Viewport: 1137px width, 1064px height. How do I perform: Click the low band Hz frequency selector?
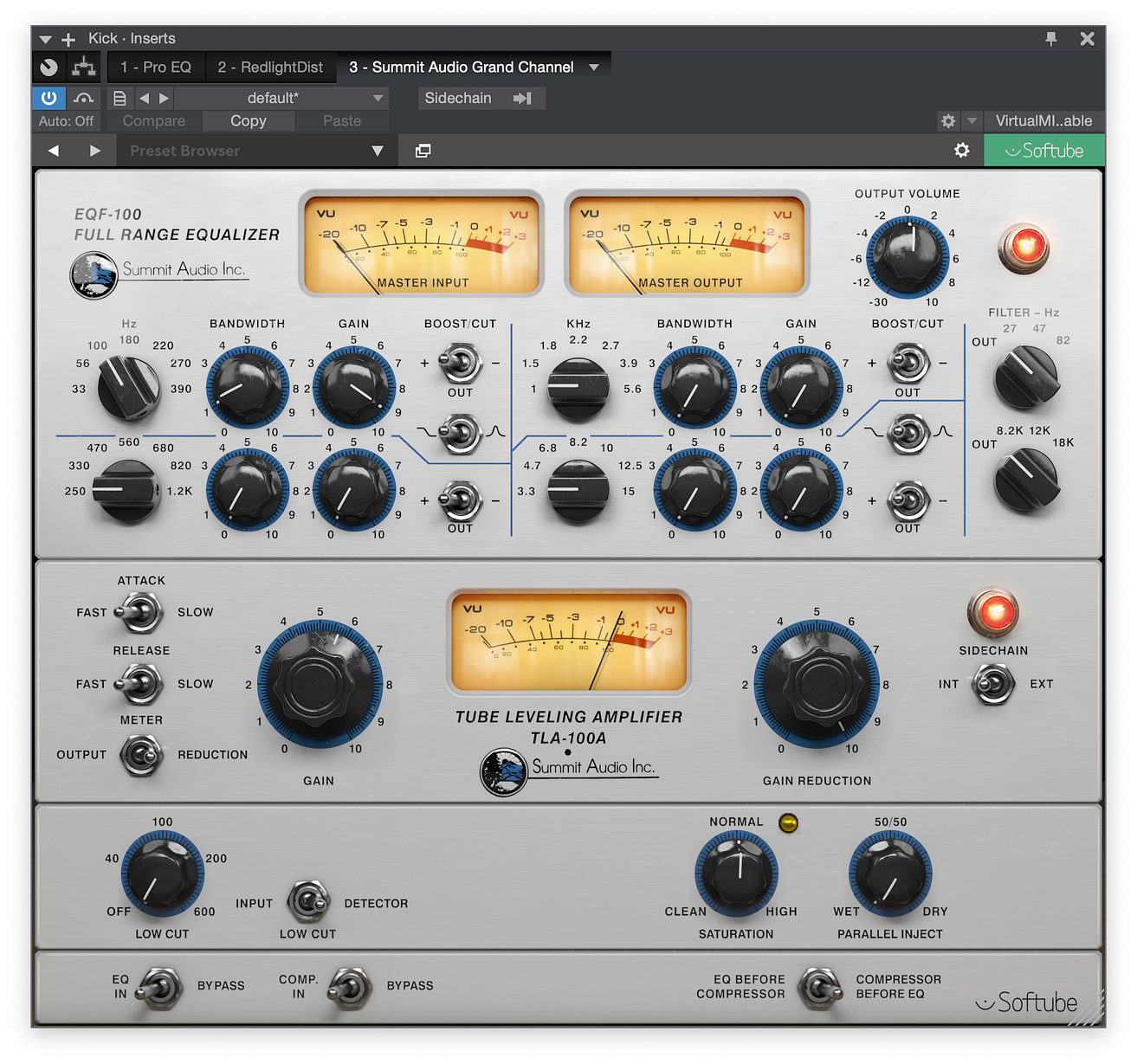click(x=129, y=387)
